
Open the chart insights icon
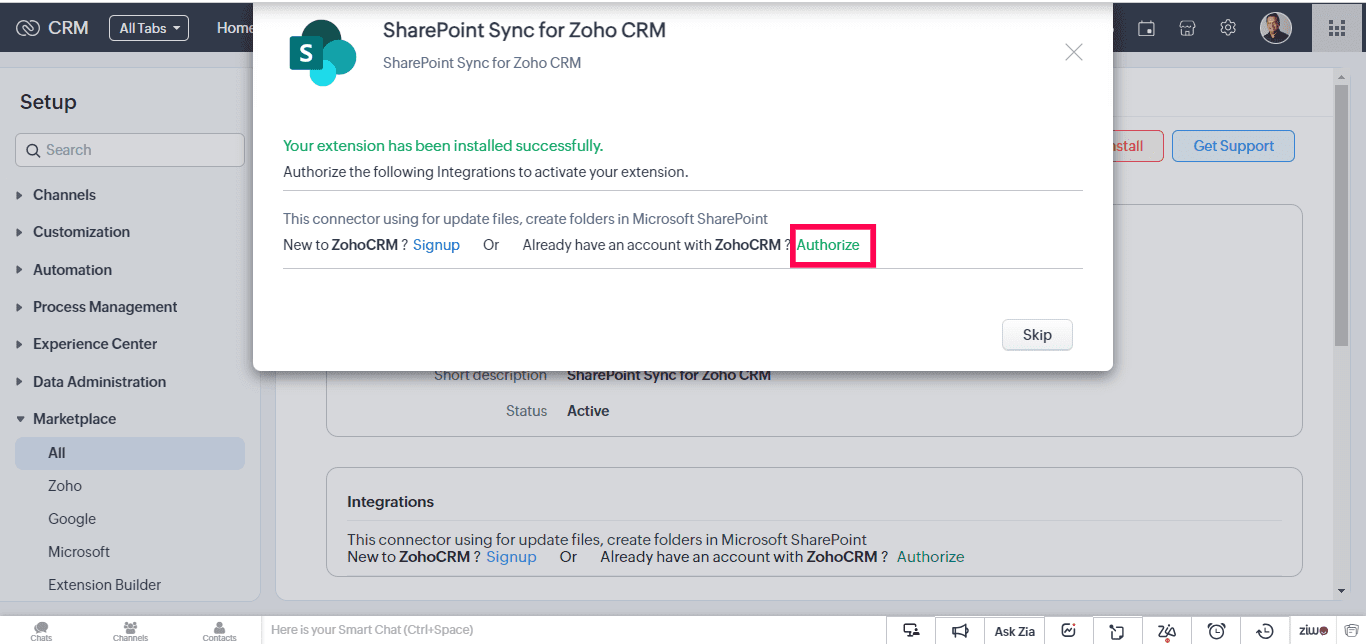1069,630
